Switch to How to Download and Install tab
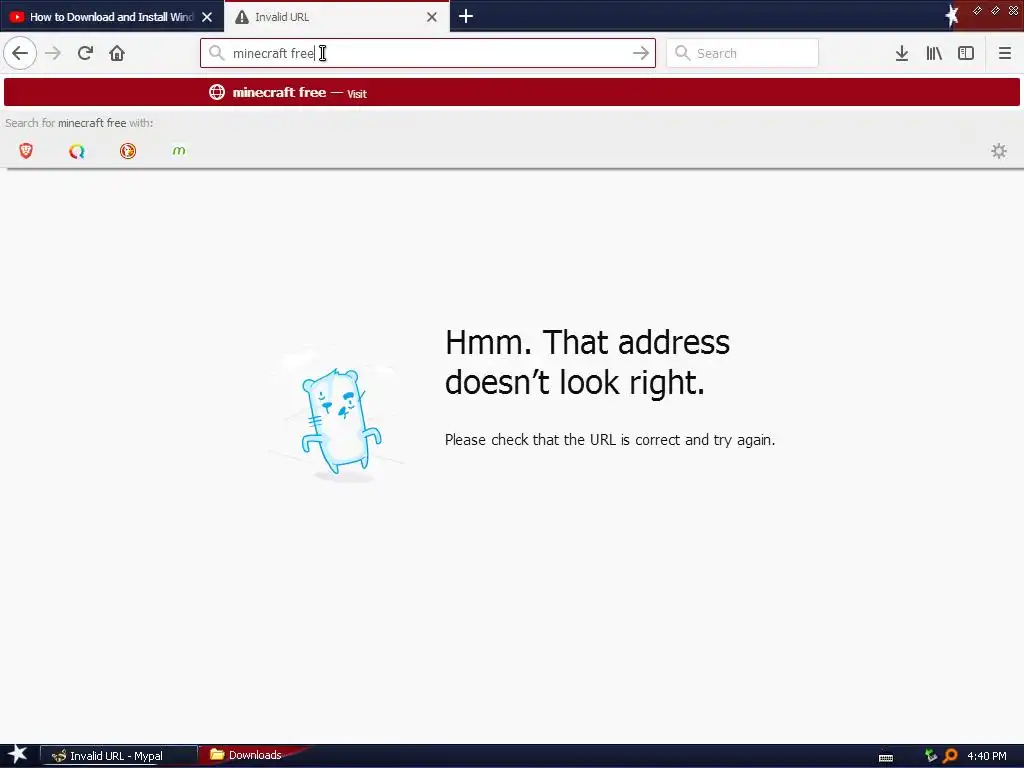Image resolution: width=1024 pixels, height=768 pixels. pyautogui.click(x=112, y=17)
